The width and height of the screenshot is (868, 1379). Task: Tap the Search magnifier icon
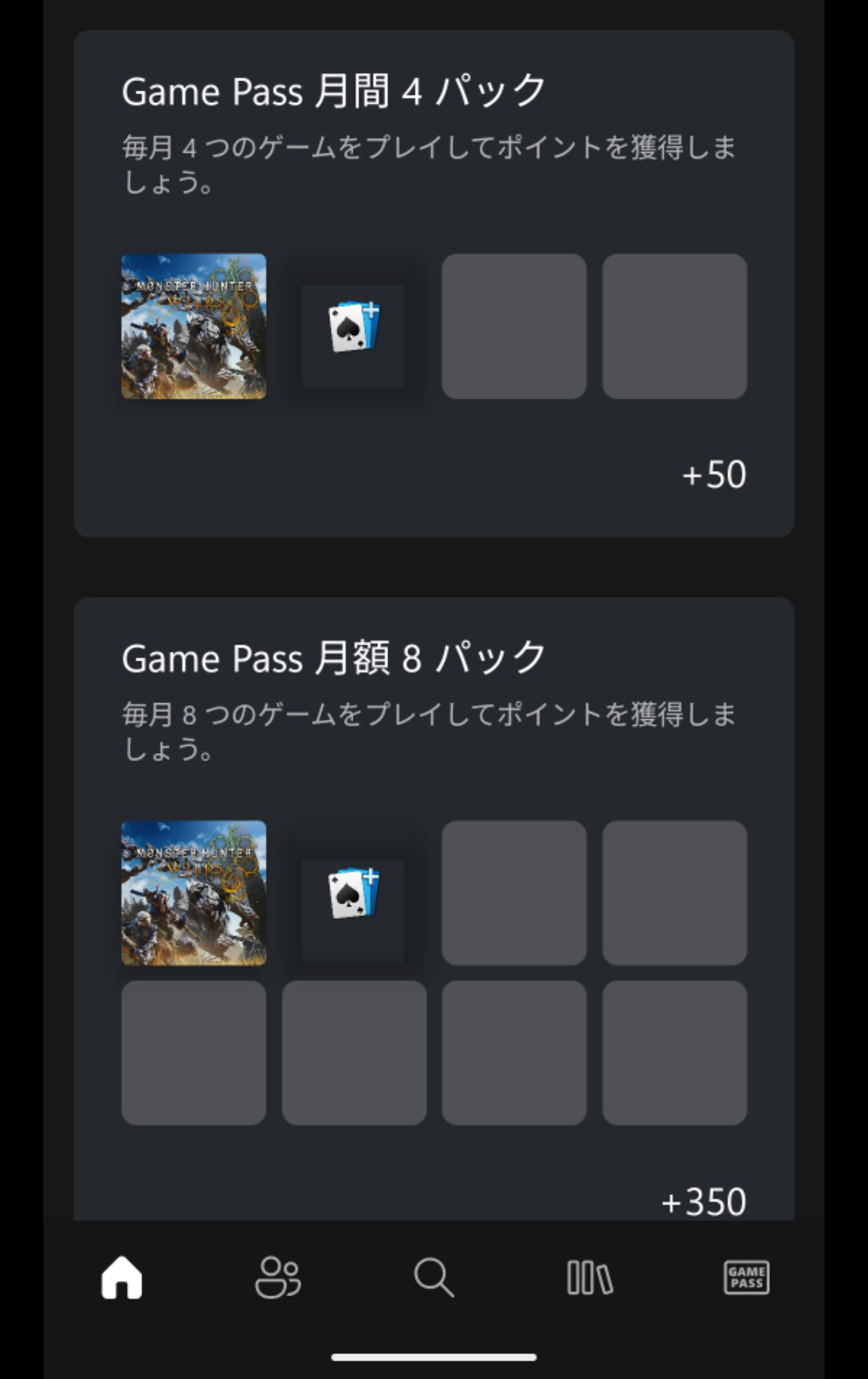(434, 1277)
